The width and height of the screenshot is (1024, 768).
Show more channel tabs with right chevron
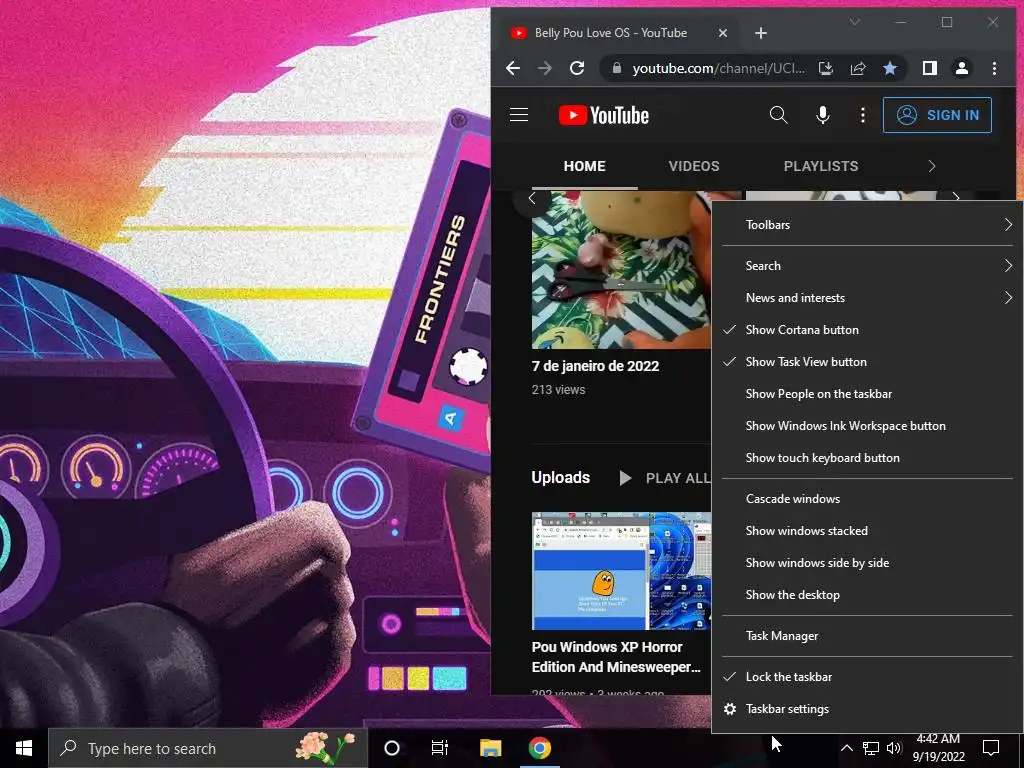(932, 166)
